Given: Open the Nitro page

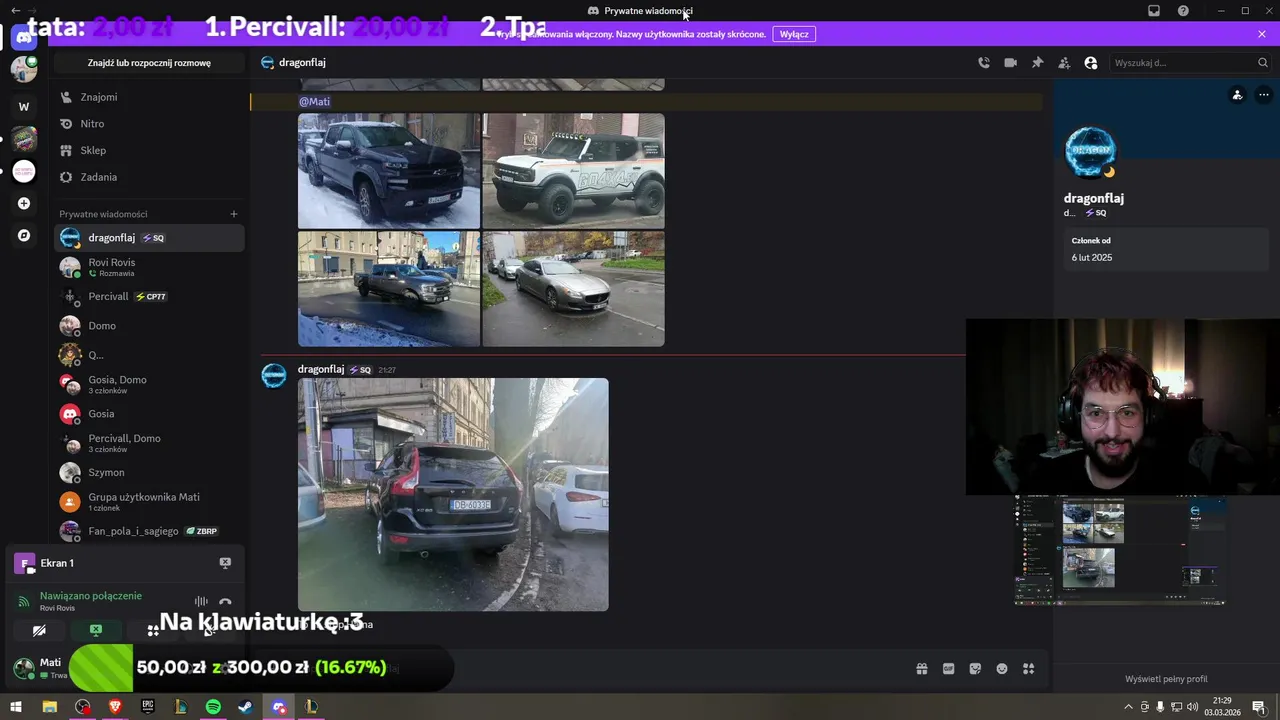Looking at the screenshot, I should [148, 124].
